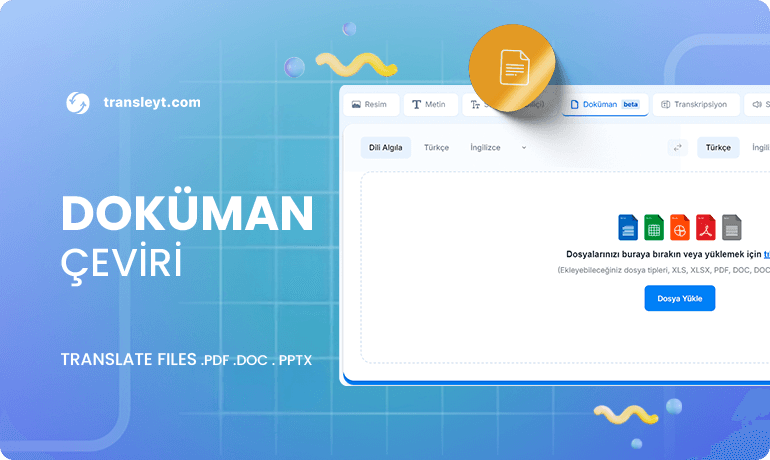Click the gray text file icon
Viewport: 770px width, 460px height.
(732, 227)
